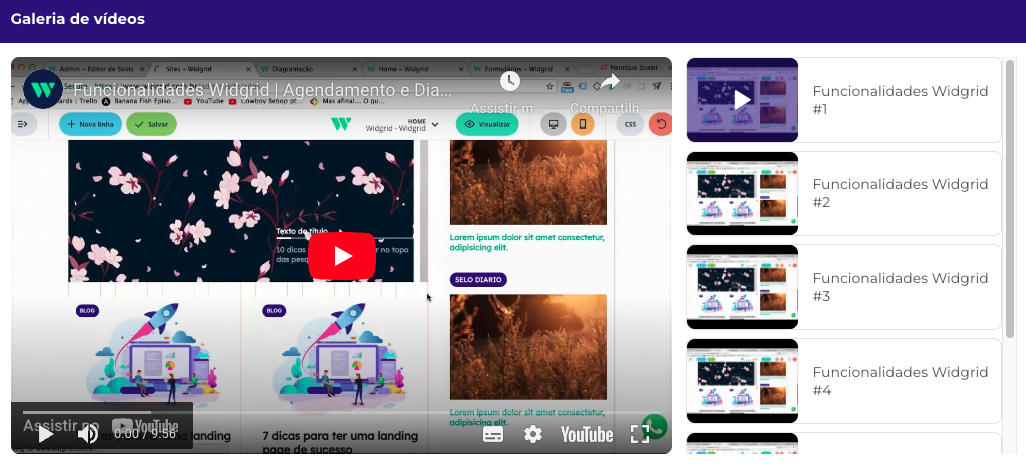Open the video settings gear
1026x467 pixels.
pyautogui.click(x=533, y=434)
